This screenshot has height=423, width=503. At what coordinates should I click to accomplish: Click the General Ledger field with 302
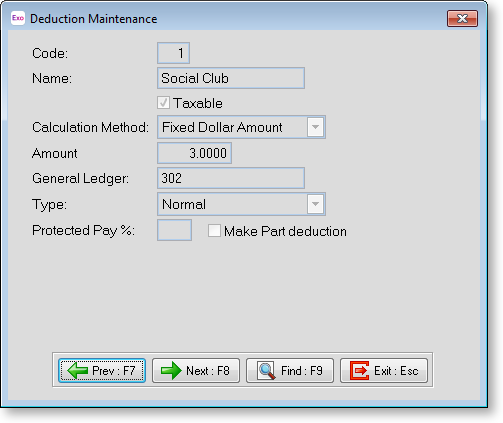231,178
